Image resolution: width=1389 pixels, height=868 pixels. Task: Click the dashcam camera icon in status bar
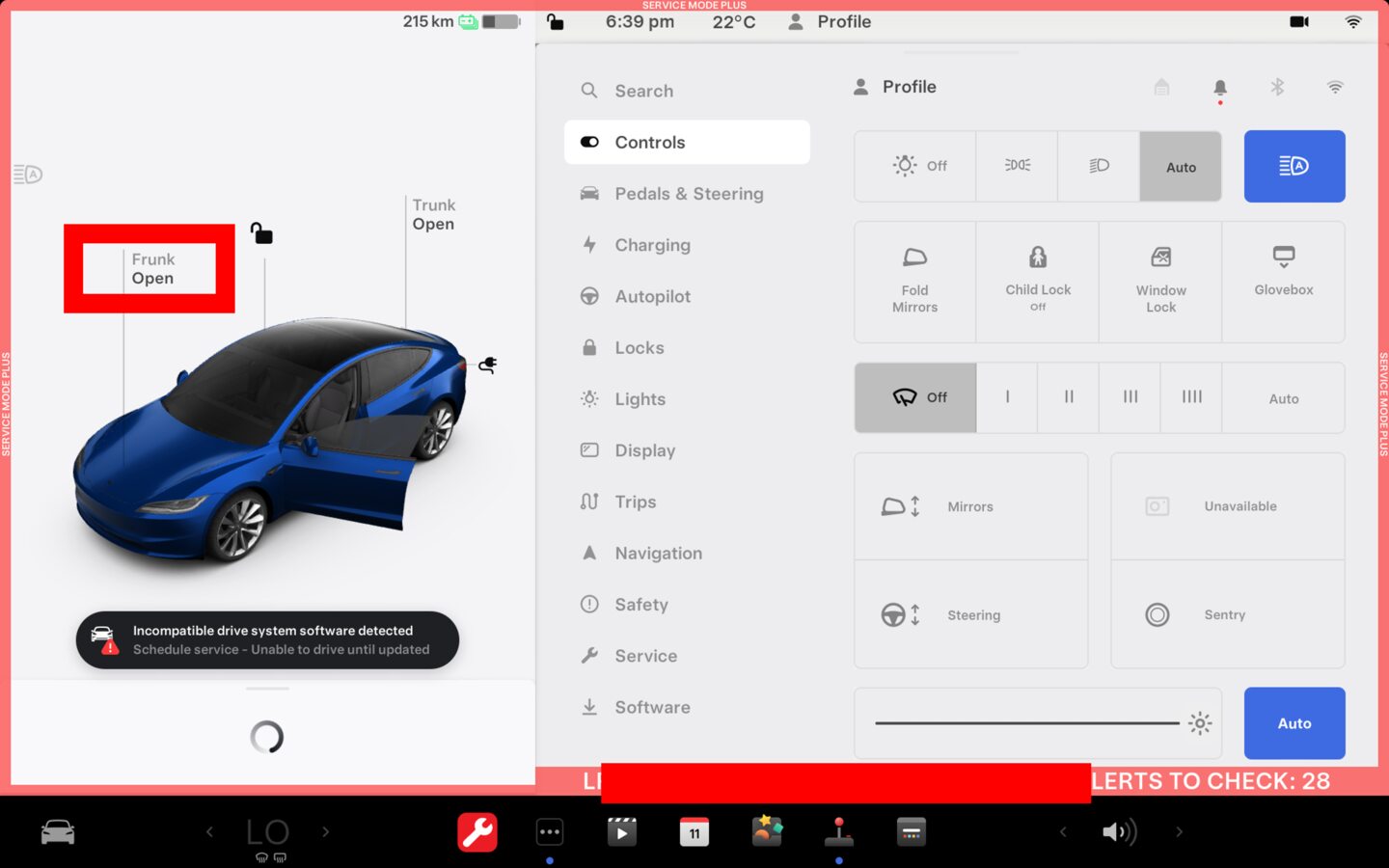(x=1298, y=22)
